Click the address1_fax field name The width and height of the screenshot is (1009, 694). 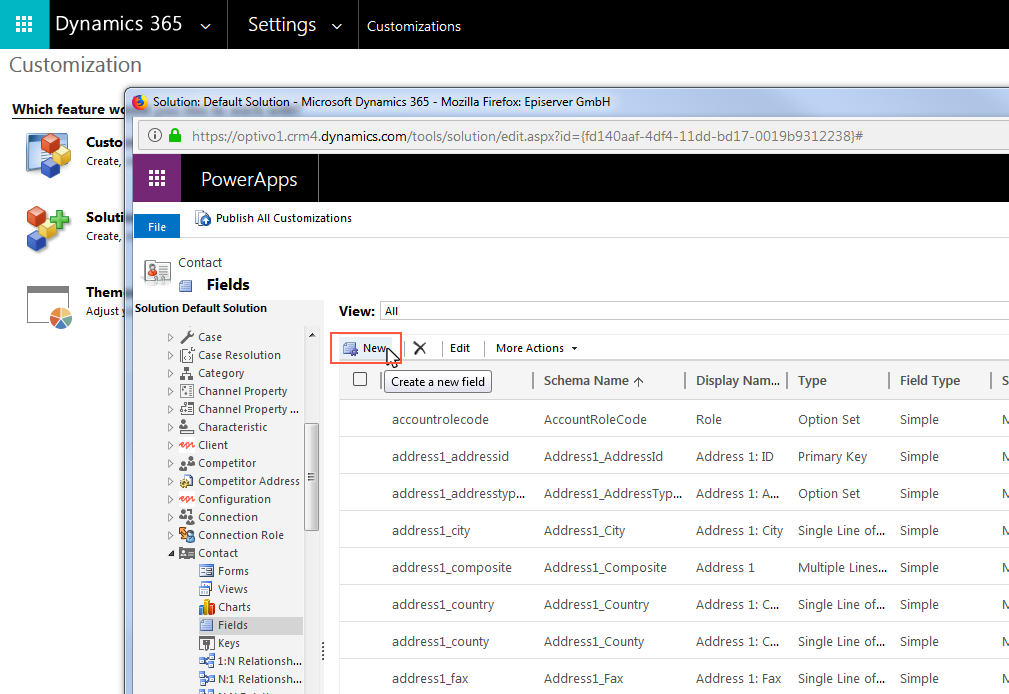point(430,679)
